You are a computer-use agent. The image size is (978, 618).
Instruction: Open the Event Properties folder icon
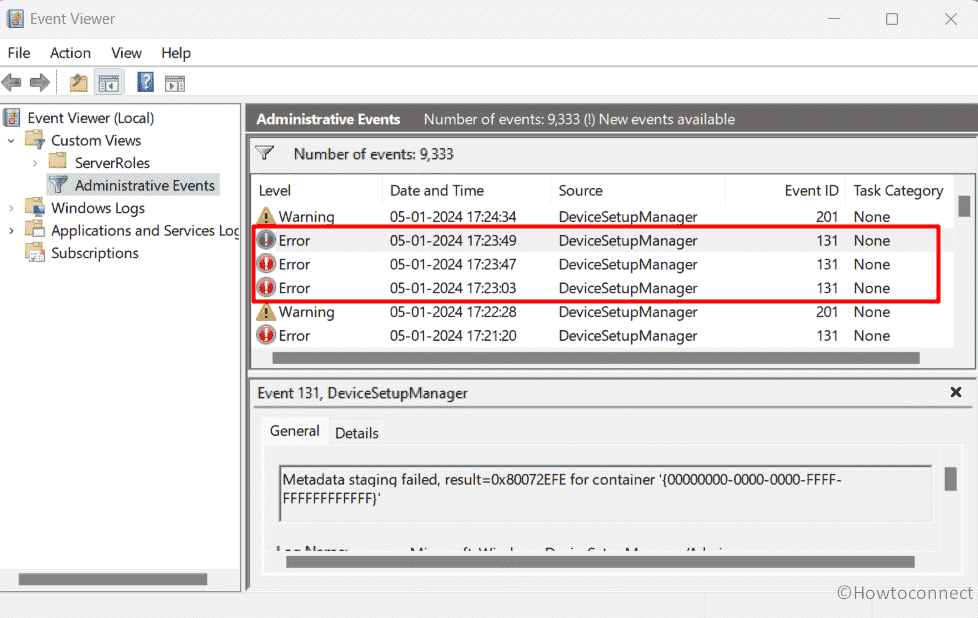pyautogui.click(x=77, y=82)
